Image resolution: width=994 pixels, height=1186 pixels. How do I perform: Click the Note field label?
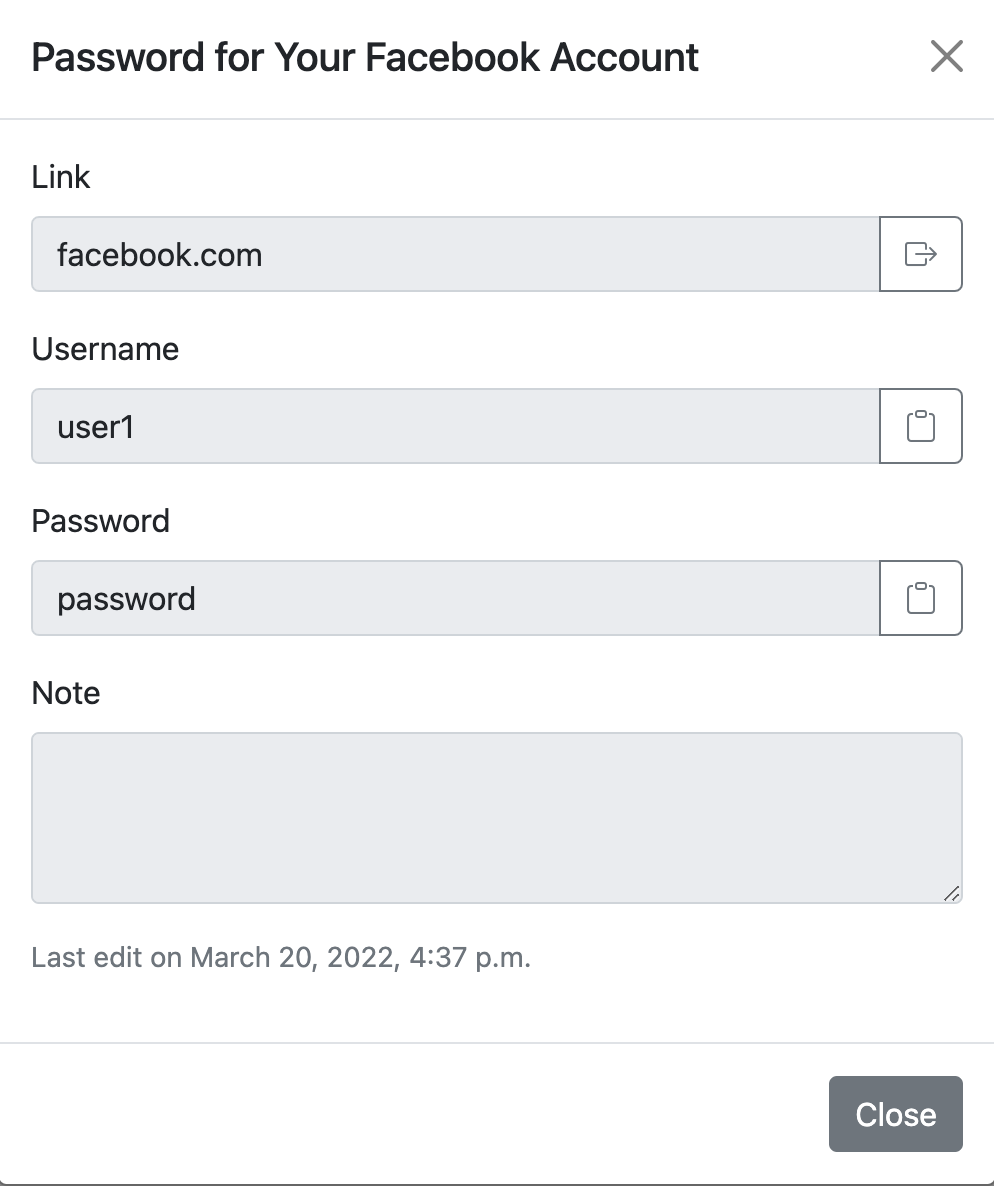[66, 693]
